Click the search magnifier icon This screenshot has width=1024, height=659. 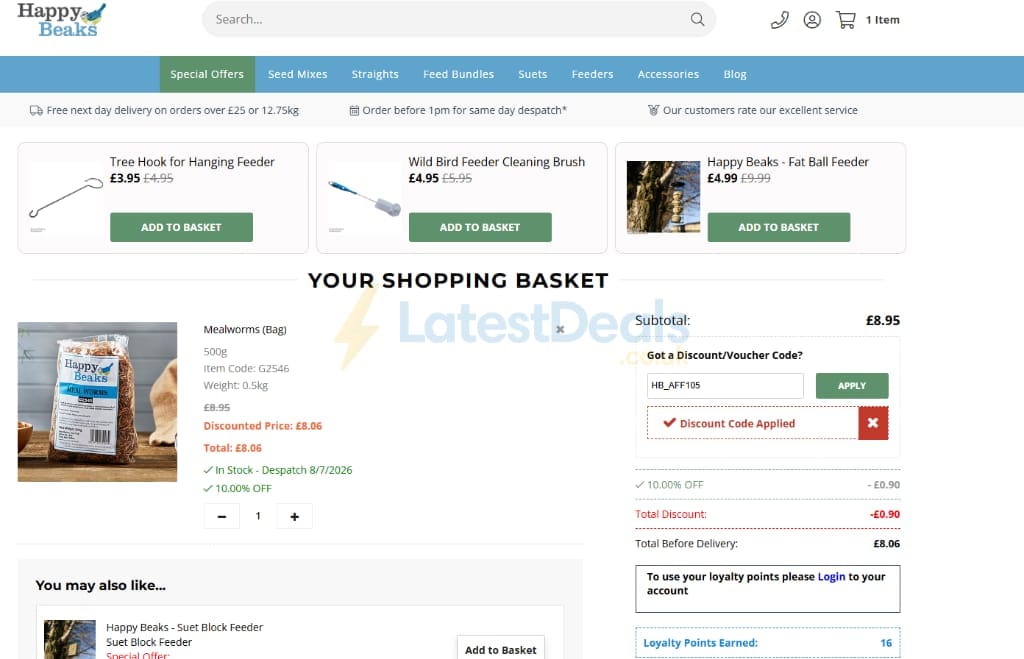(697, 20)
